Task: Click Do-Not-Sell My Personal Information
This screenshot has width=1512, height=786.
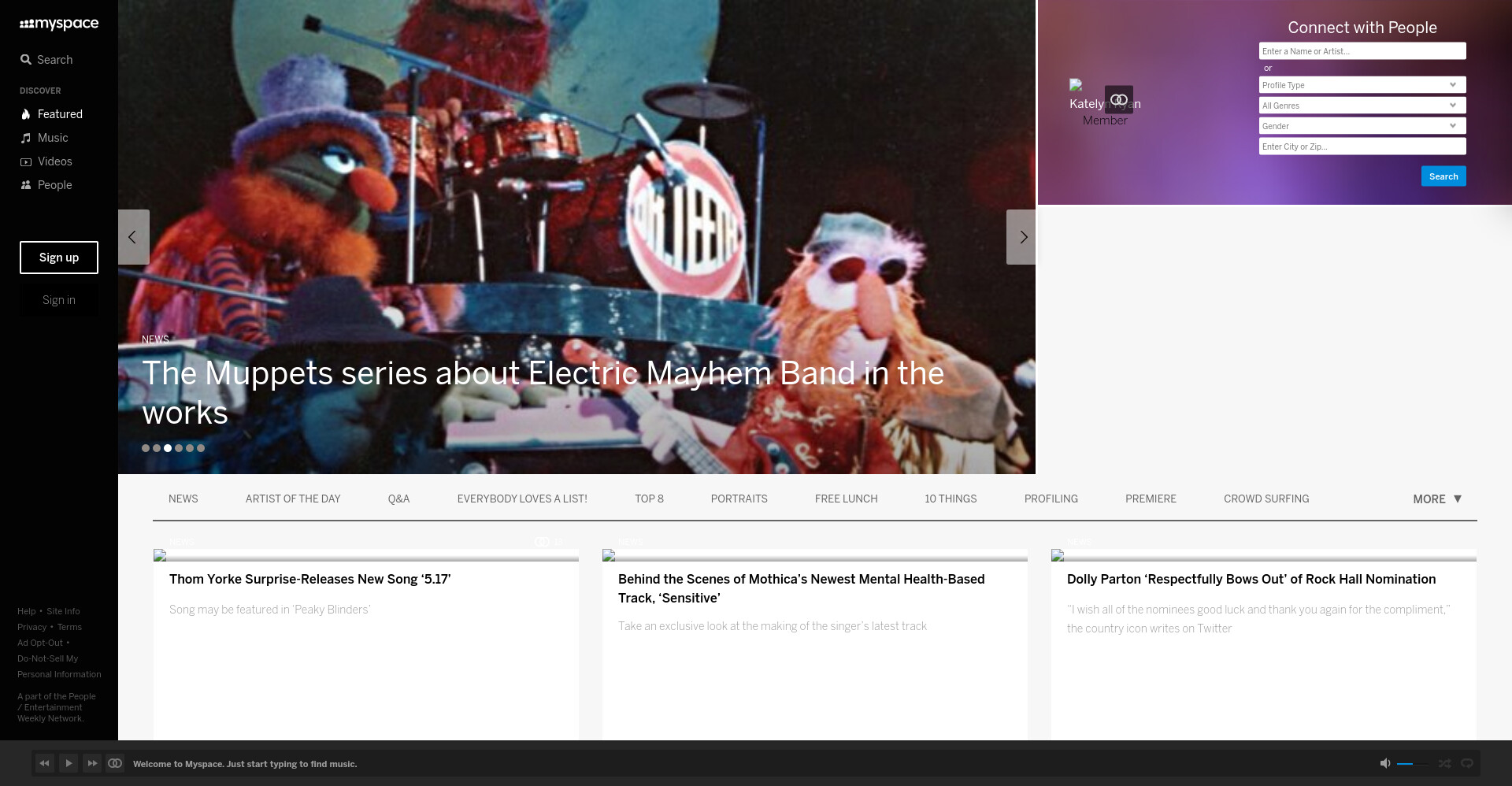Action: coord(59,666)
